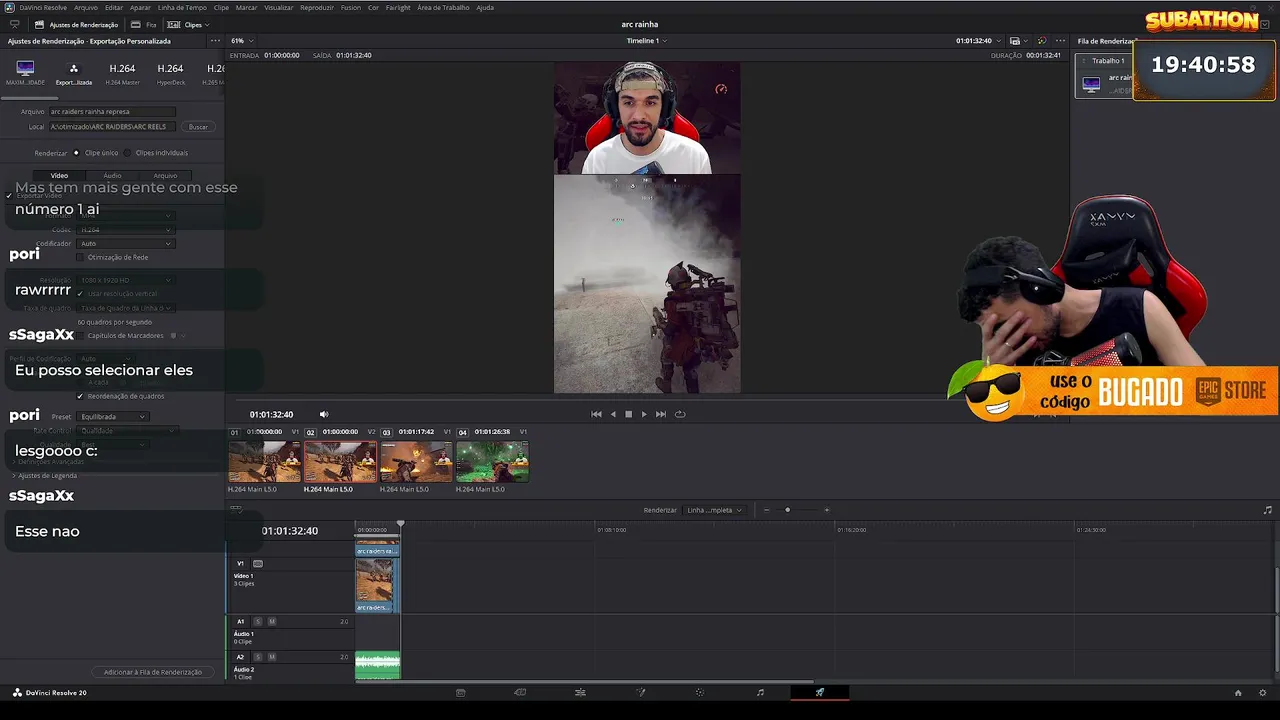
Task: Select clip 04 green thumbnail
Action: (x=492, y=462)
